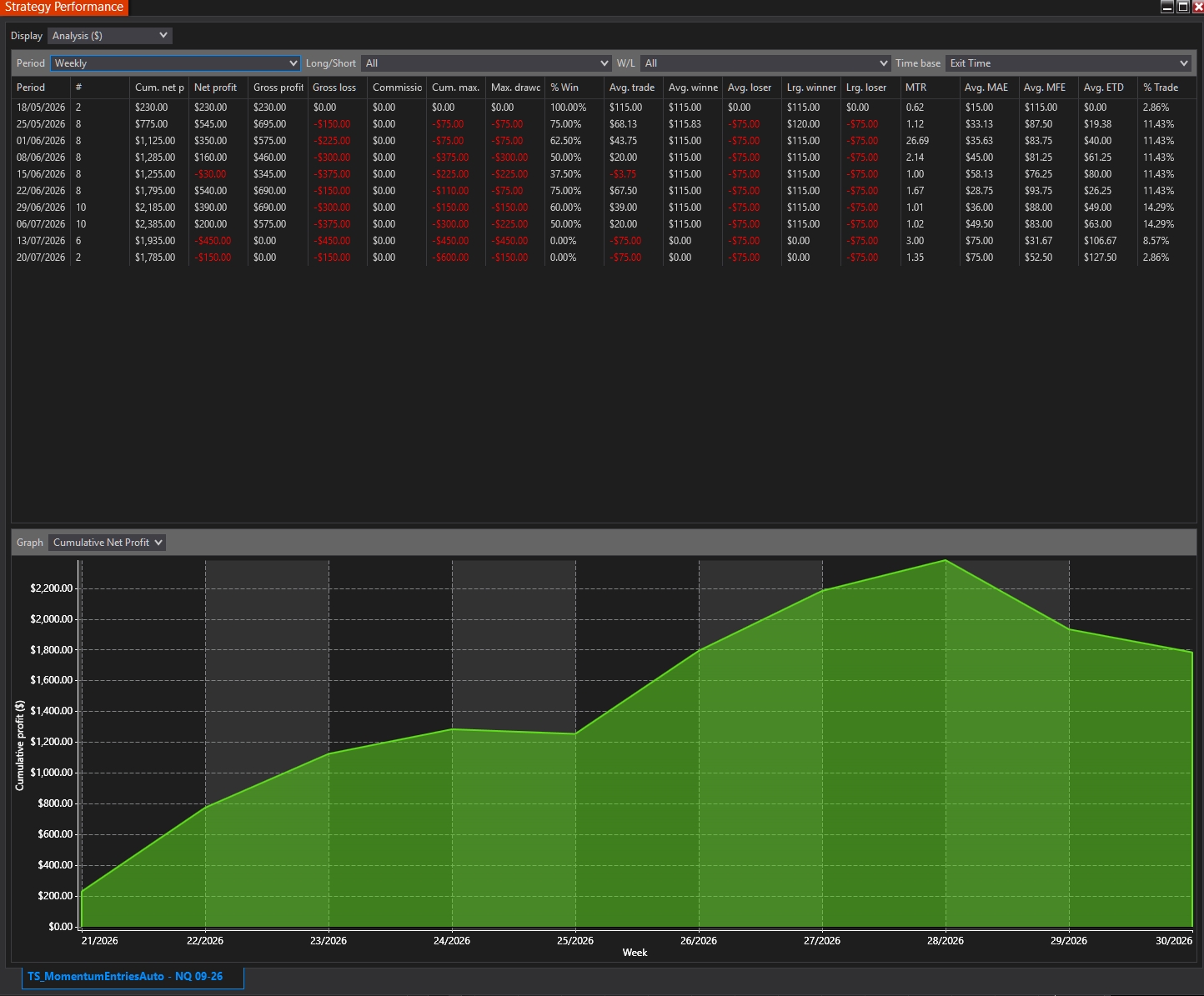Change Time base from Exit Time
This screenshot has width=1204, height=996.
click(x=1068, y=63)
